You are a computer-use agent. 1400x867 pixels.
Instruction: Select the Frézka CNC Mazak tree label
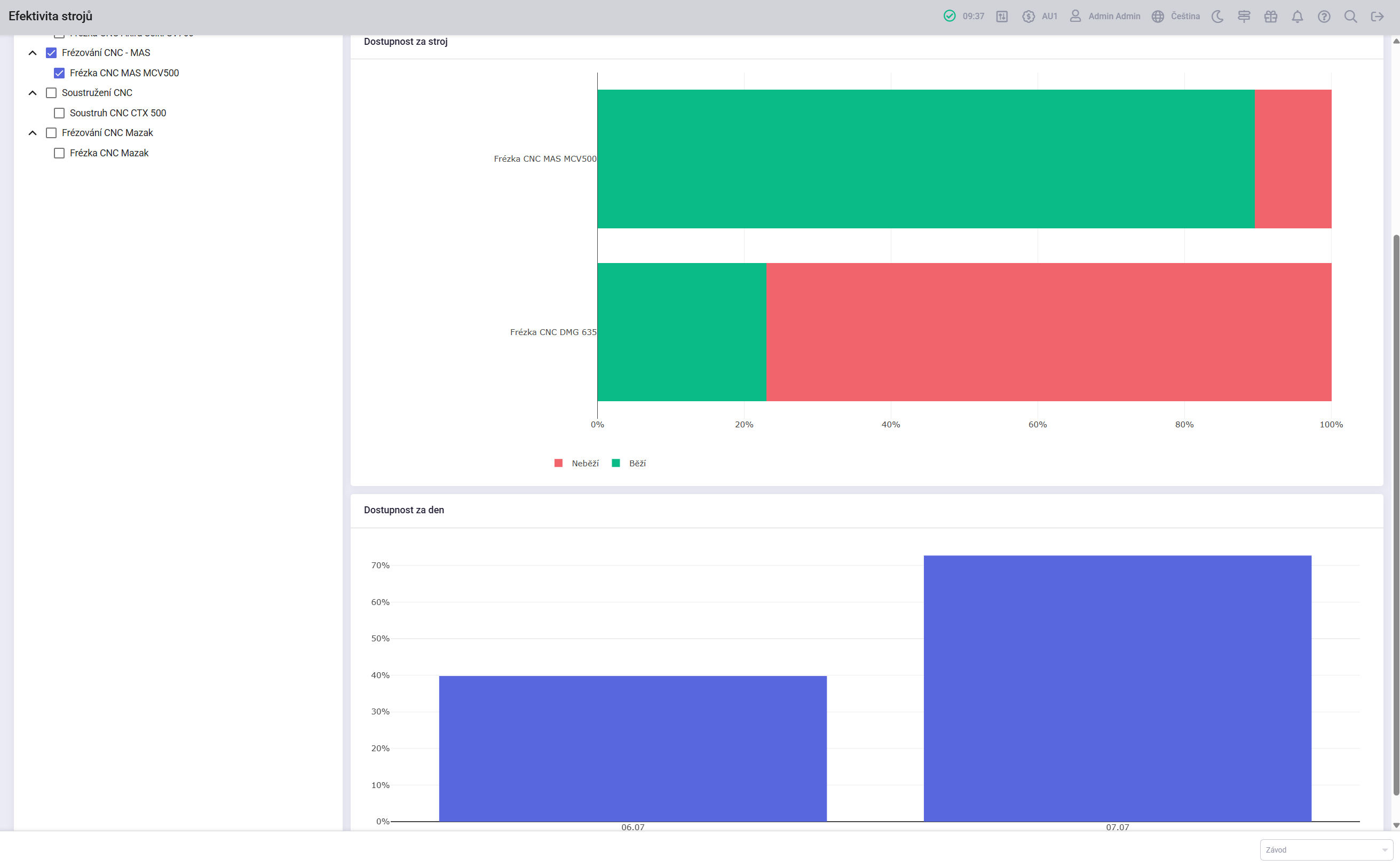click(109, 153)
